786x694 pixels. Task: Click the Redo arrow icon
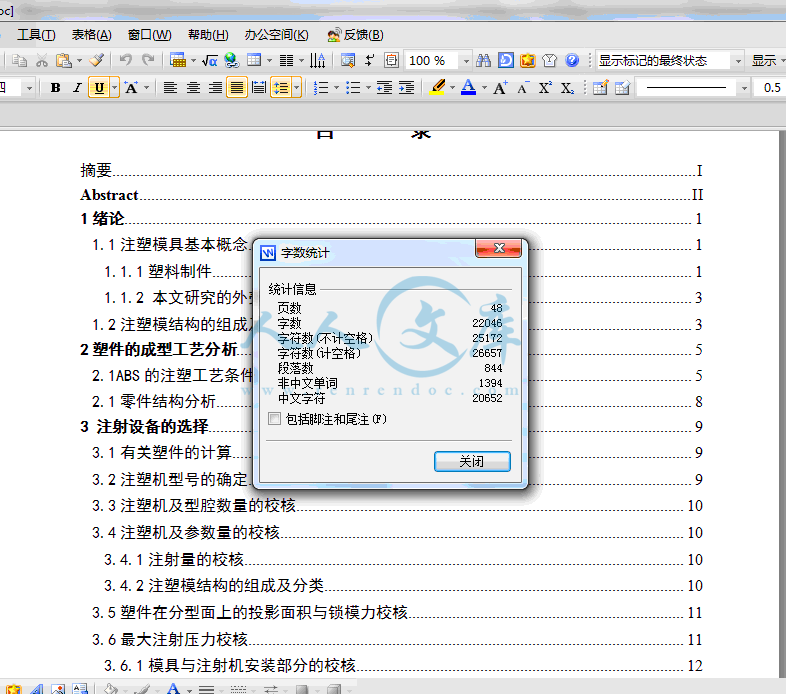[148, 61]
